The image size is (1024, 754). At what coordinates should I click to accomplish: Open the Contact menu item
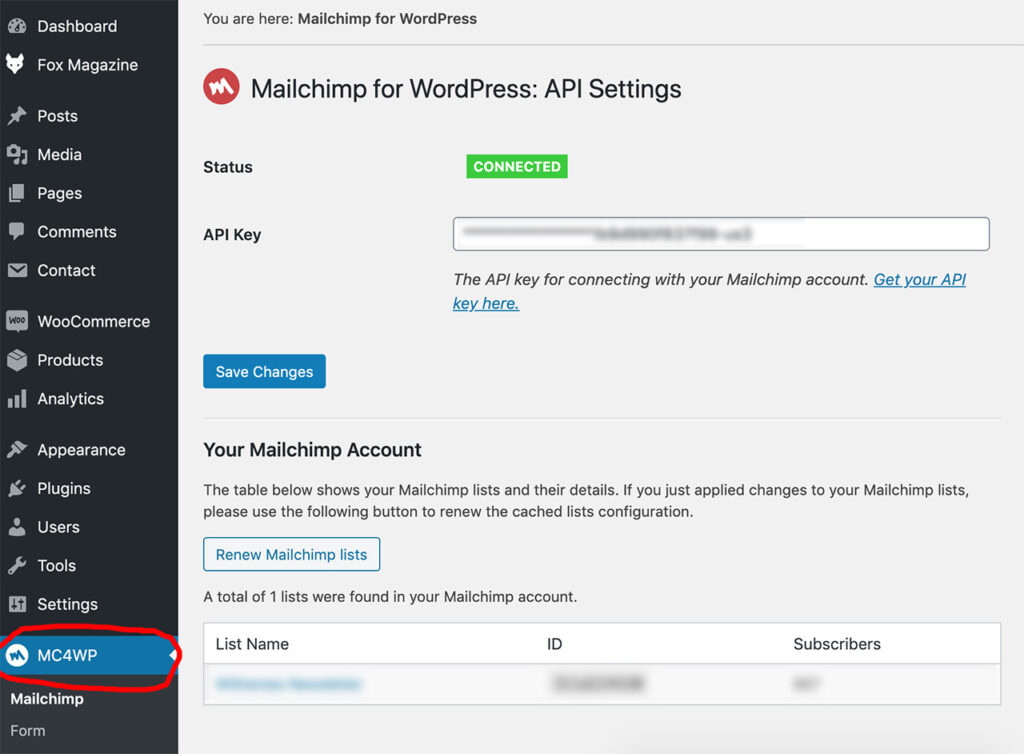click(66, 270)
